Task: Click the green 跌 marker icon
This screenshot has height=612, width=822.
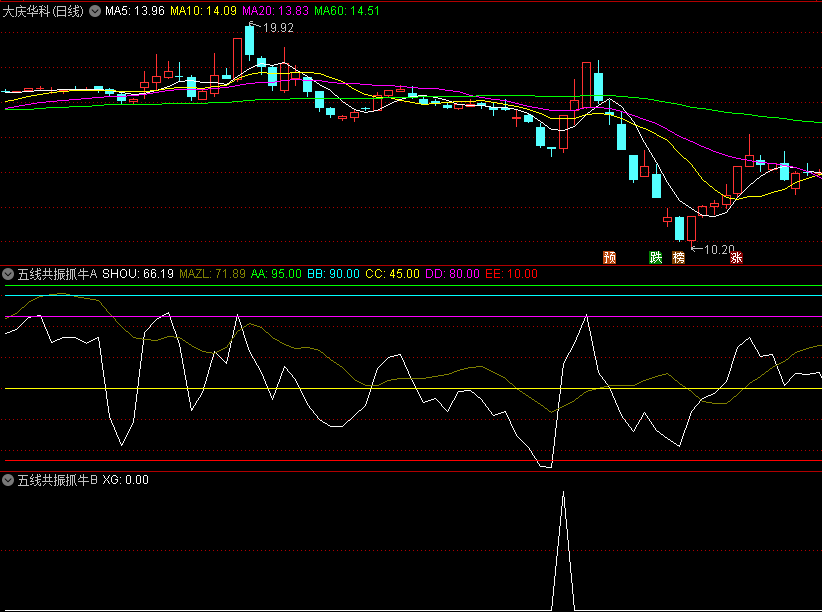Action: [x=656, y=257]
